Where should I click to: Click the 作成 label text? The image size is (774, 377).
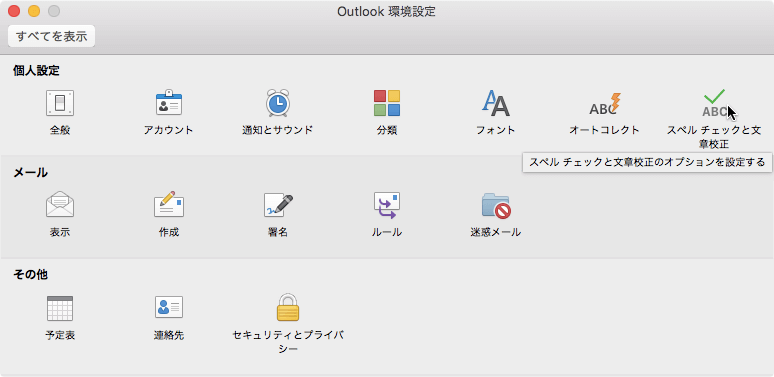coord(169,232)
